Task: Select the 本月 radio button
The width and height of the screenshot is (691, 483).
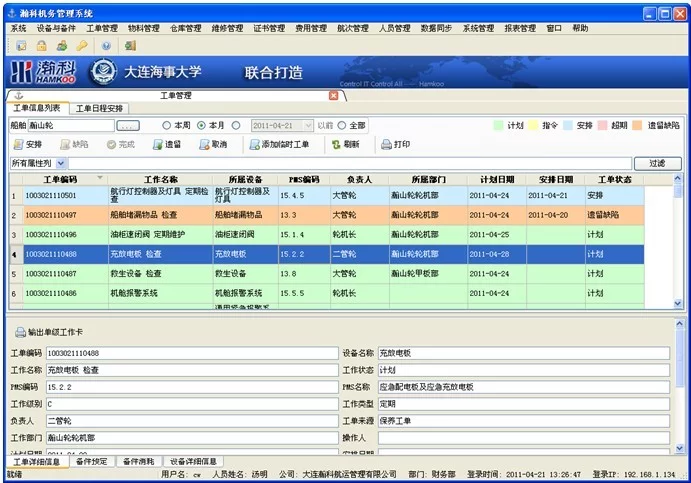Action: 202,126
